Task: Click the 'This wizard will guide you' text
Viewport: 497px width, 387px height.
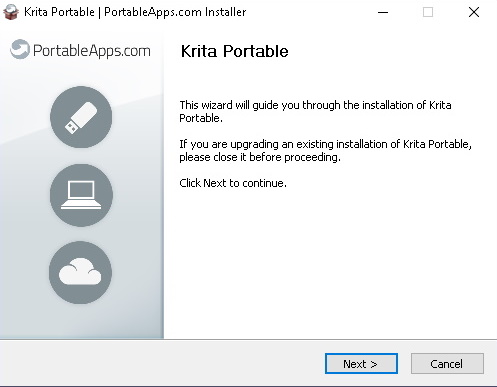Action: [x=315, y=111]
